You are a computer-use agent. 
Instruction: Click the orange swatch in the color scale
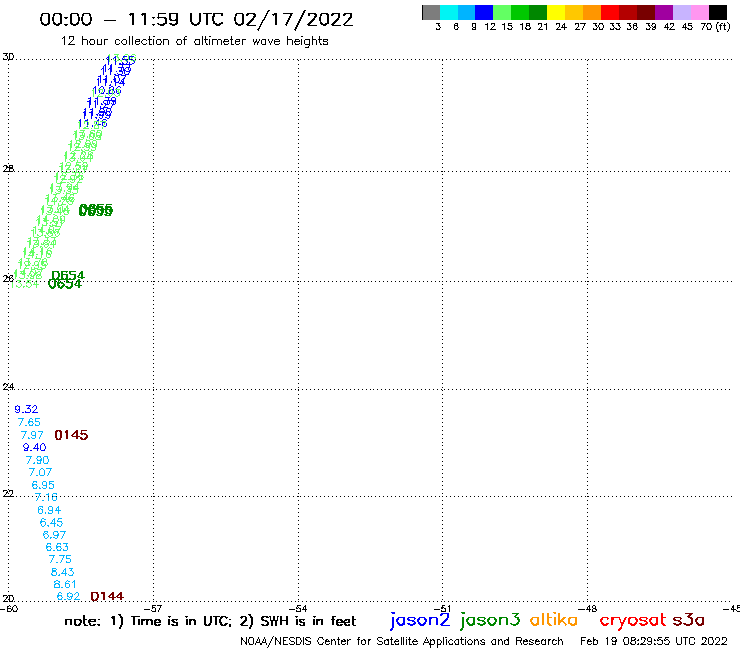point(592,12)
